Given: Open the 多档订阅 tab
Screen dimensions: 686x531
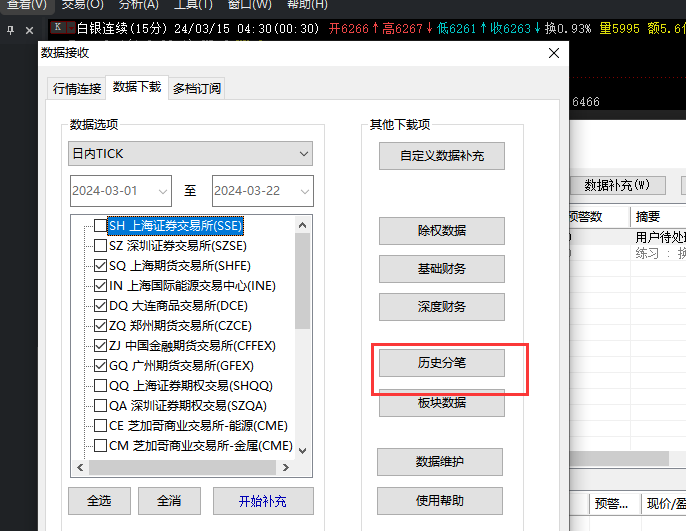Looking at the screenshot, I should [196, 88].
